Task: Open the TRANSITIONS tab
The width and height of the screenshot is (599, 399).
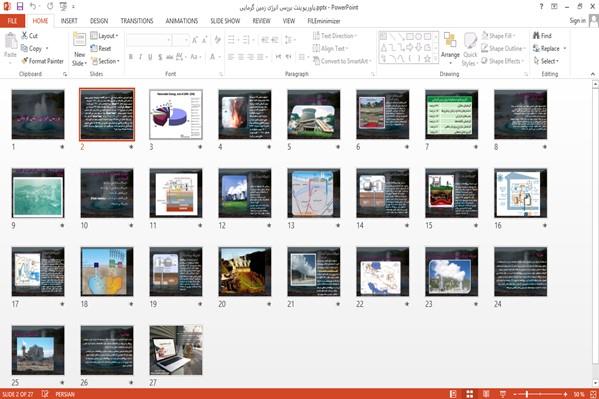Action: tap(137, 21)
